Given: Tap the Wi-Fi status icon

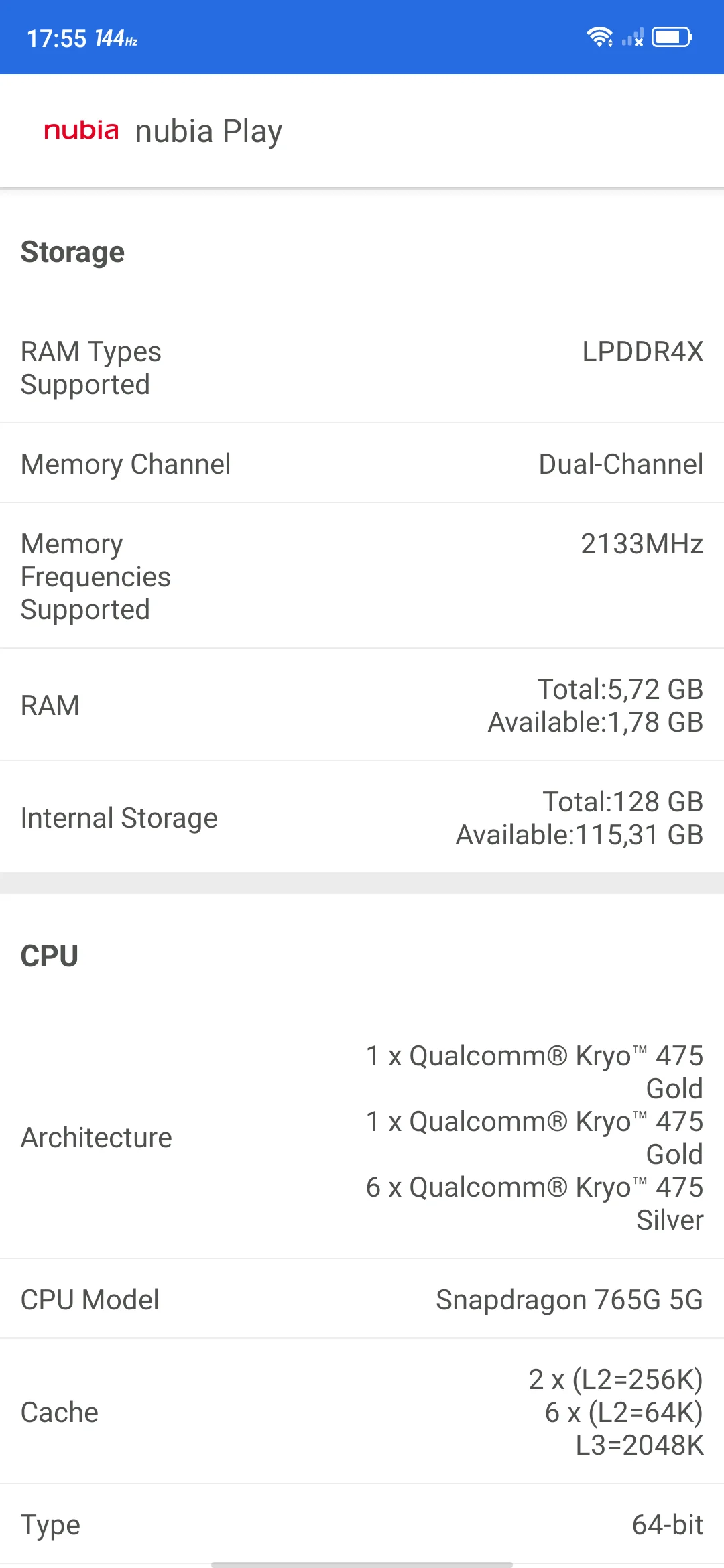Looking at the screenshot, I should tap(599, 37).
